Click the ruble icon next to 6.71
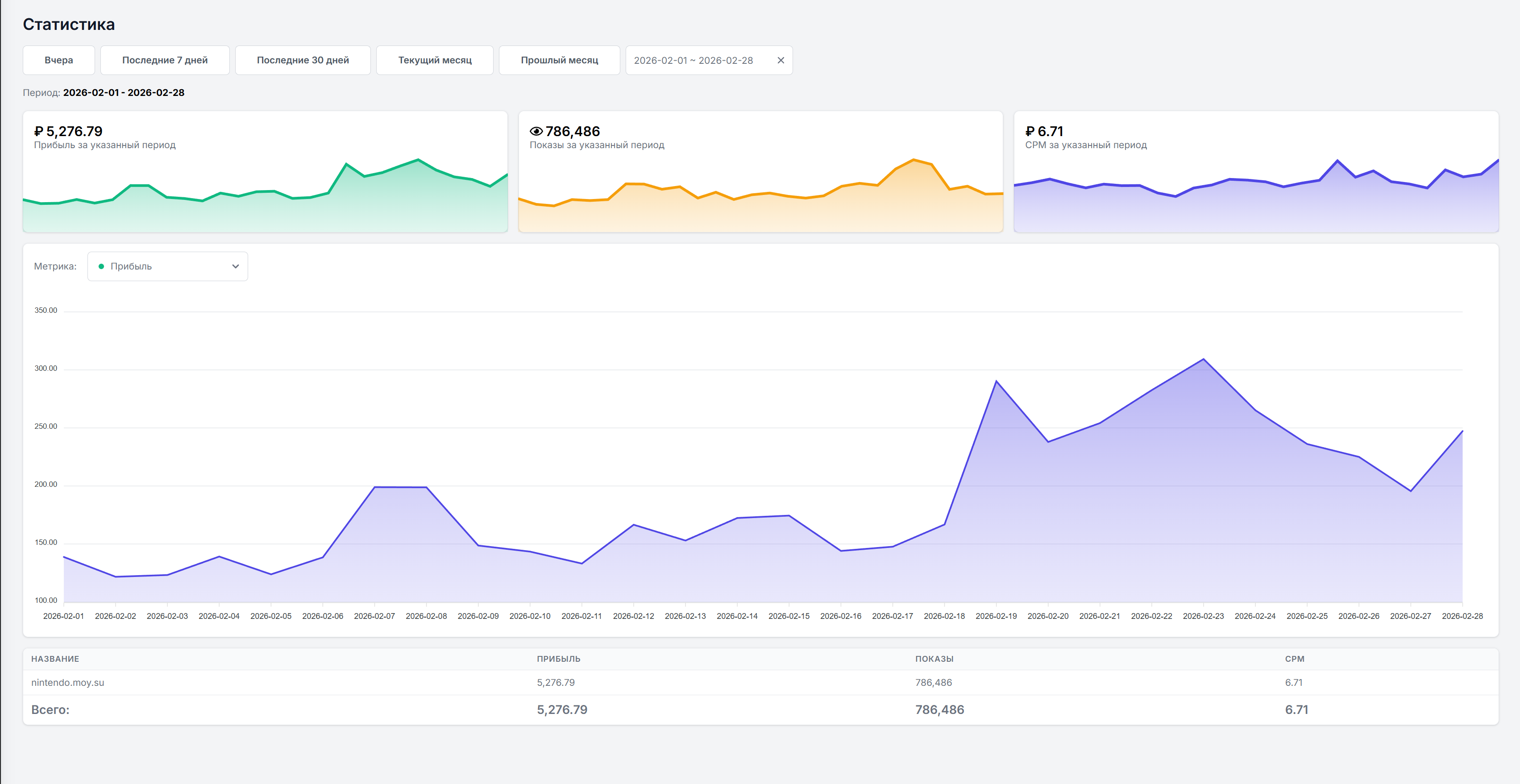Viewport: 1520px width, 784px height. coord(1030,131)
